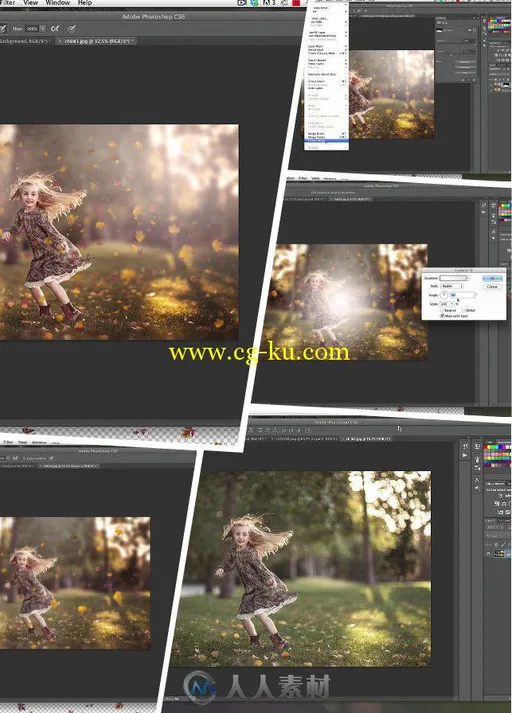The width and height of the screenshot is (512, 713).
Task: Toggle tablet pressure size icon in options bar
Action: pos(72,29)
